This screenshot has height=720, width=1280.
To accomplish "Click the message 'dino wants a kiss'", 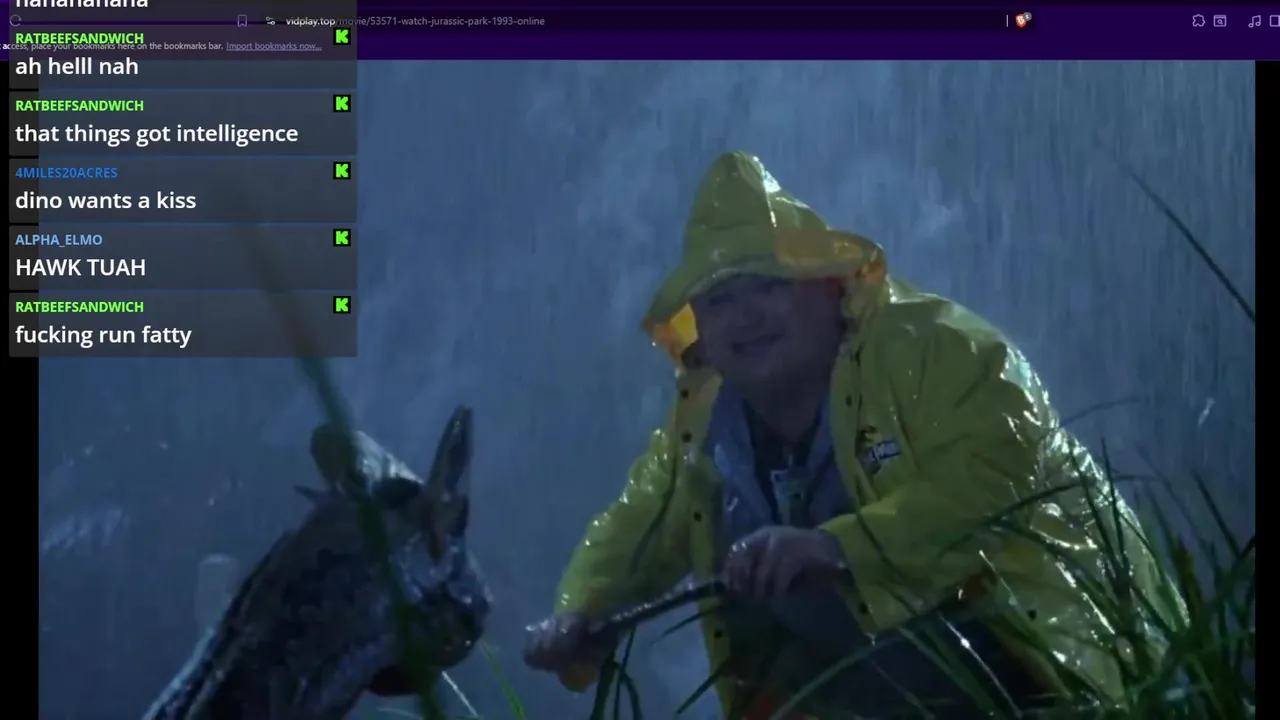I will click(x=105, y=201).
